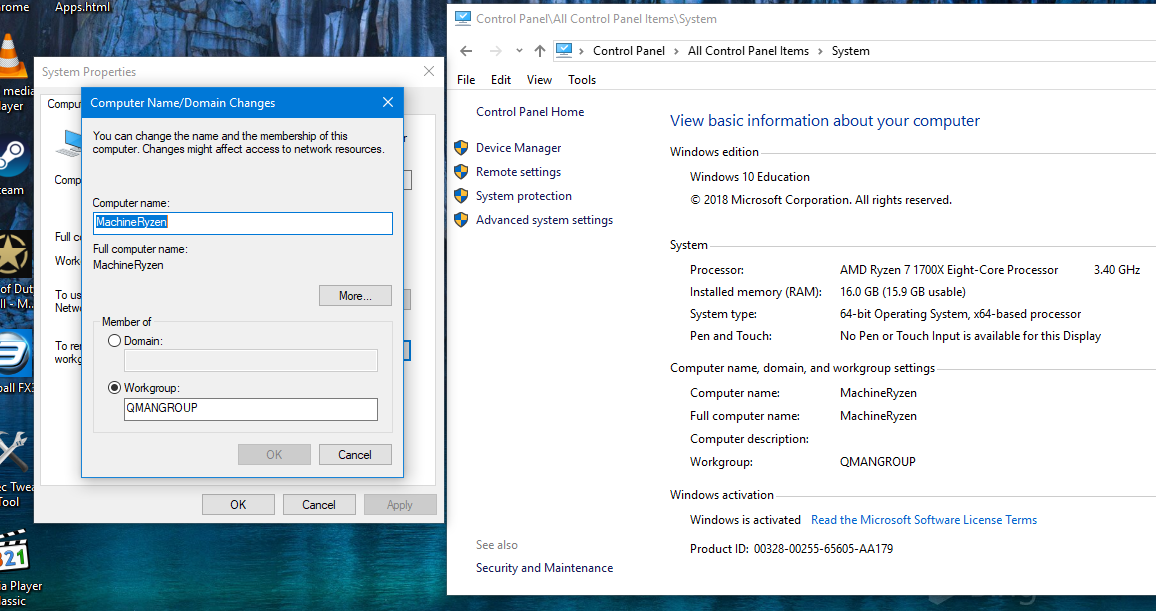Click the Forward arrow in Control Panel
The width and height of the screenshot is (1156, 611).
496,51
